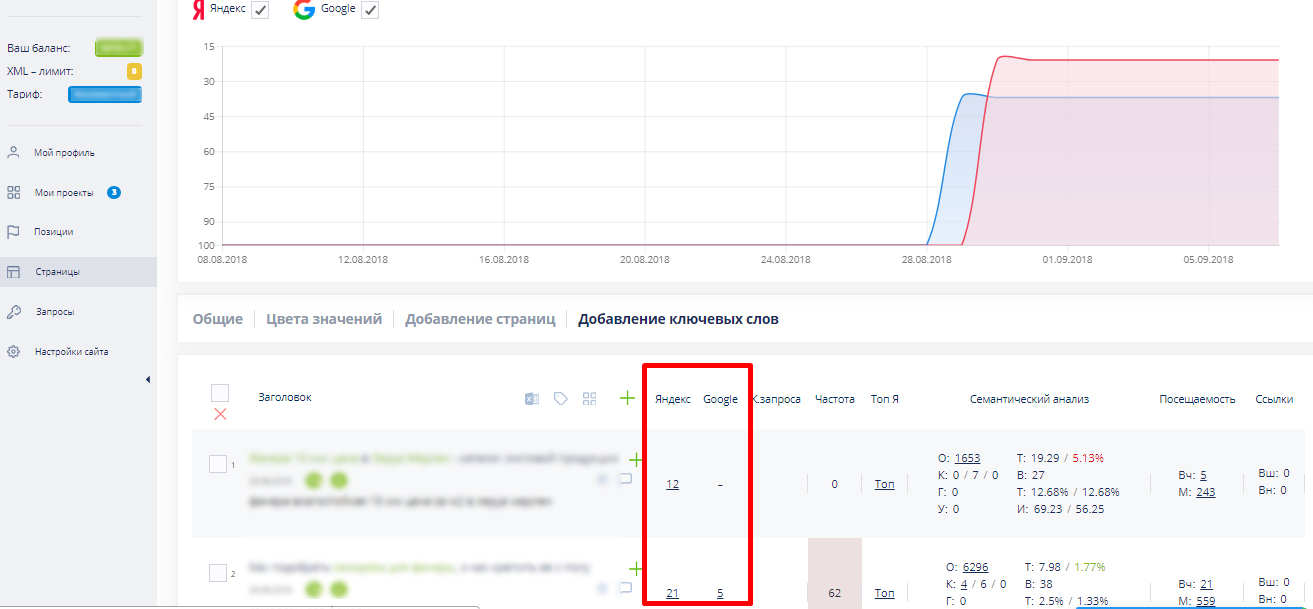Click the green plus icon beside the header icons
The height and width of the screenshot is (609, 1313).
click(627, 398)
